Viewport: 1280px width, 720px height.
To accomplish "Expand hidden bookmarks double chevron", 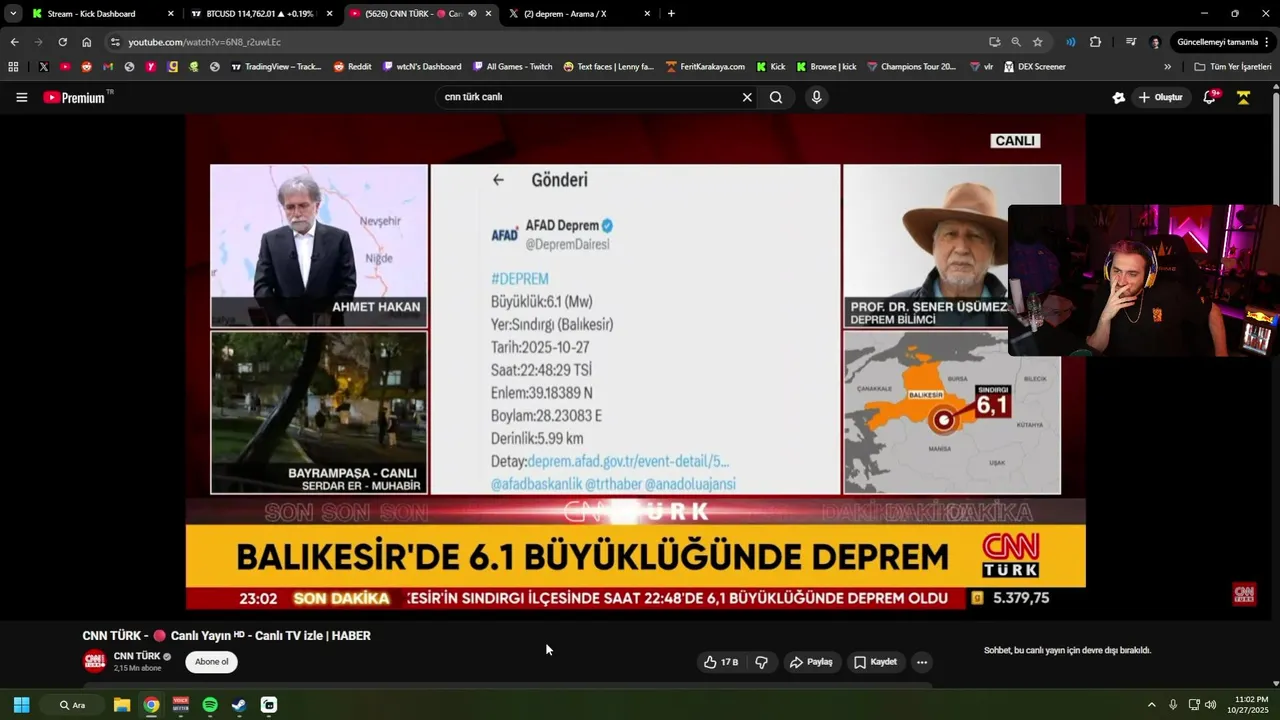I will pos(1167,67).
